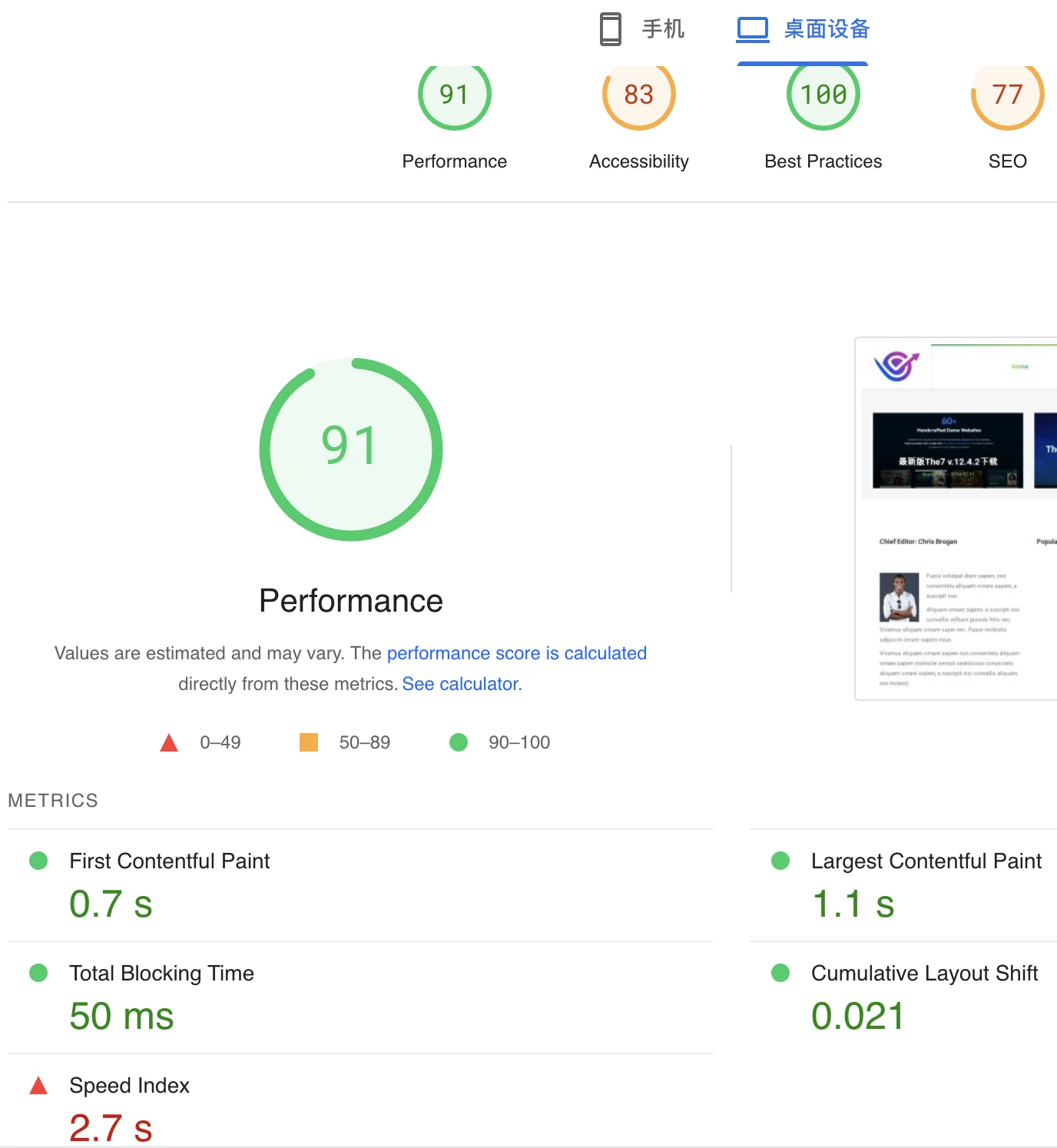
Task: Expand the Largest Contentful Paint metric
Action: pos(926,861)
